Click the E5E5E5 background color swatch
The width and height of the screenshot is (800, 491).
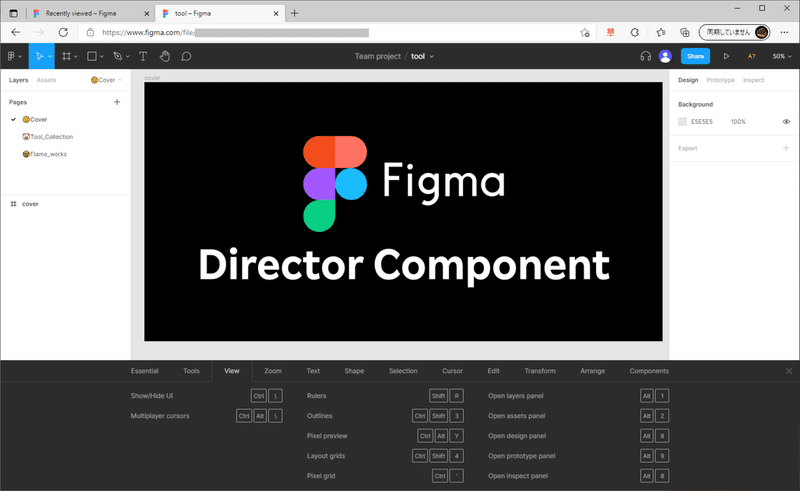pyautogui.click(x=682, y=121)
